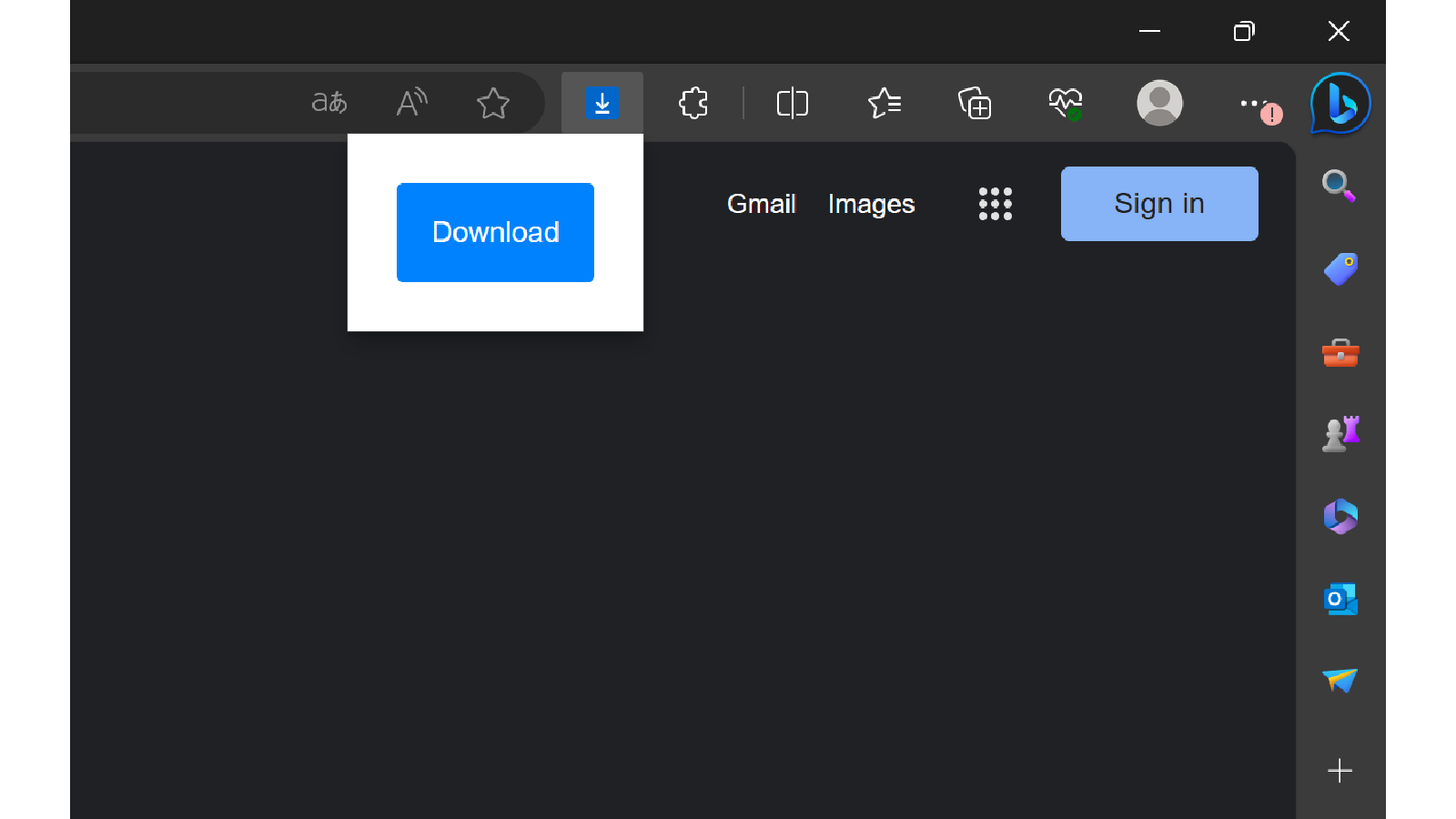Click the Sign in button
This screenshot has width=1456, height=819.
(1159, 204)
